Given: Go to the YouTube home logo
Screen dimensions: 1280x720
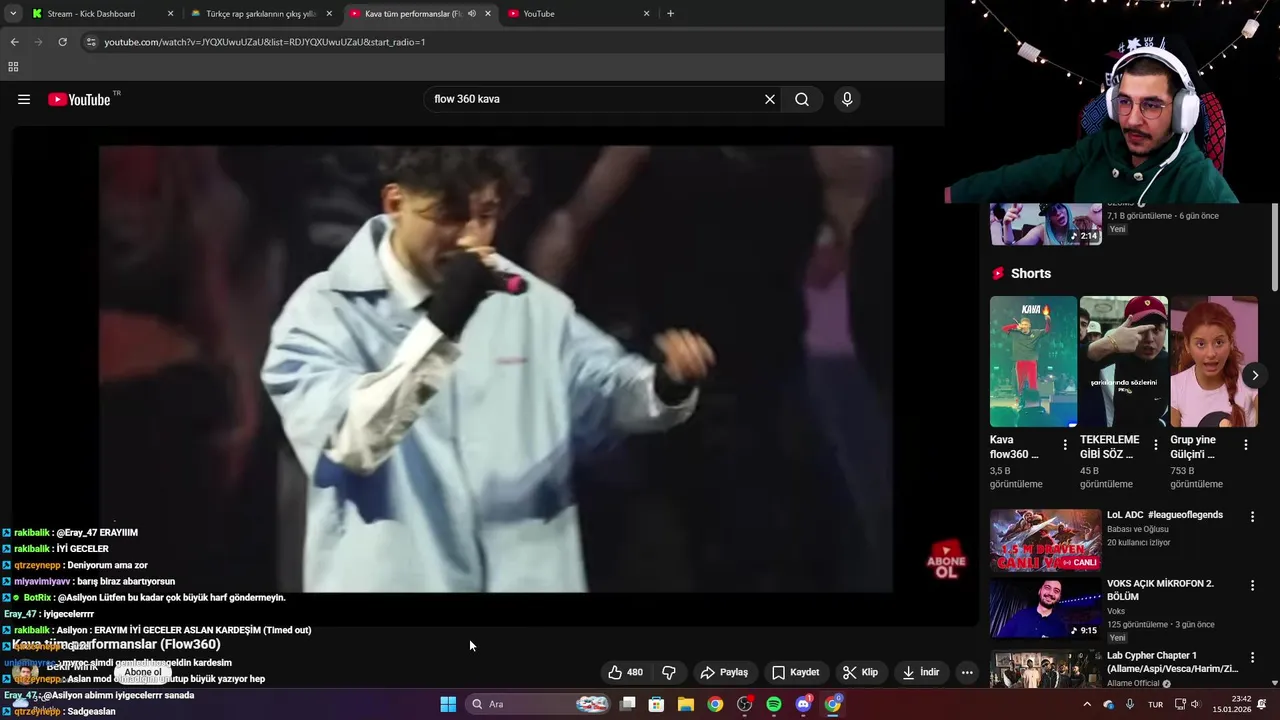Looking at the screenshot, I should pyautogui.click(x=79, y=99).
